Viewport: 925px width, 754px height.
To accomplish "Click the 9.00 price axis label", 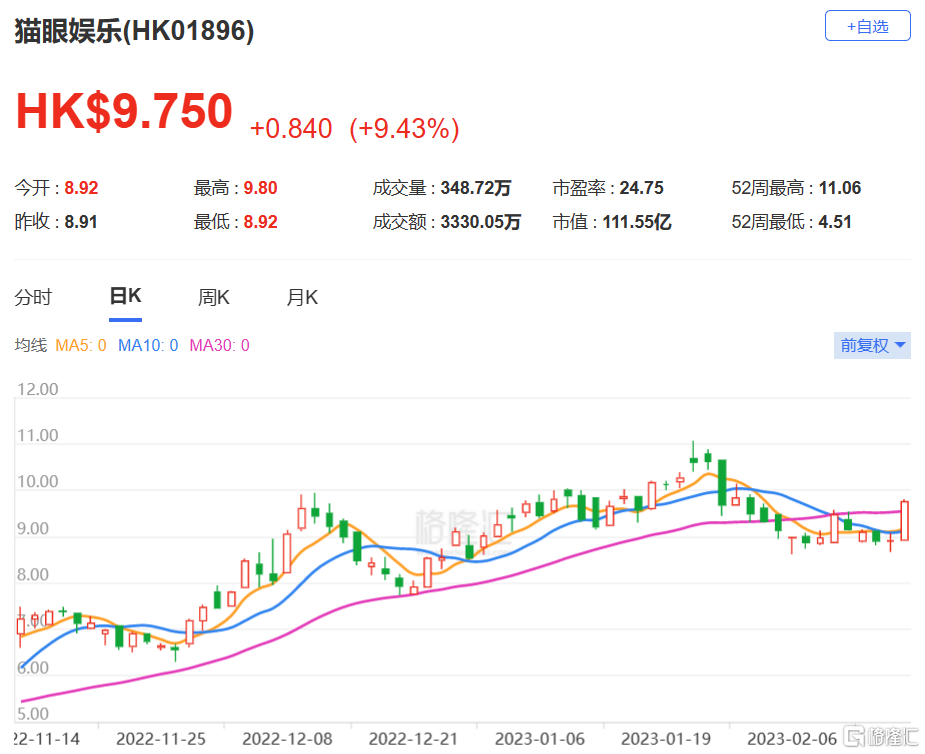I will click(32, 528).
